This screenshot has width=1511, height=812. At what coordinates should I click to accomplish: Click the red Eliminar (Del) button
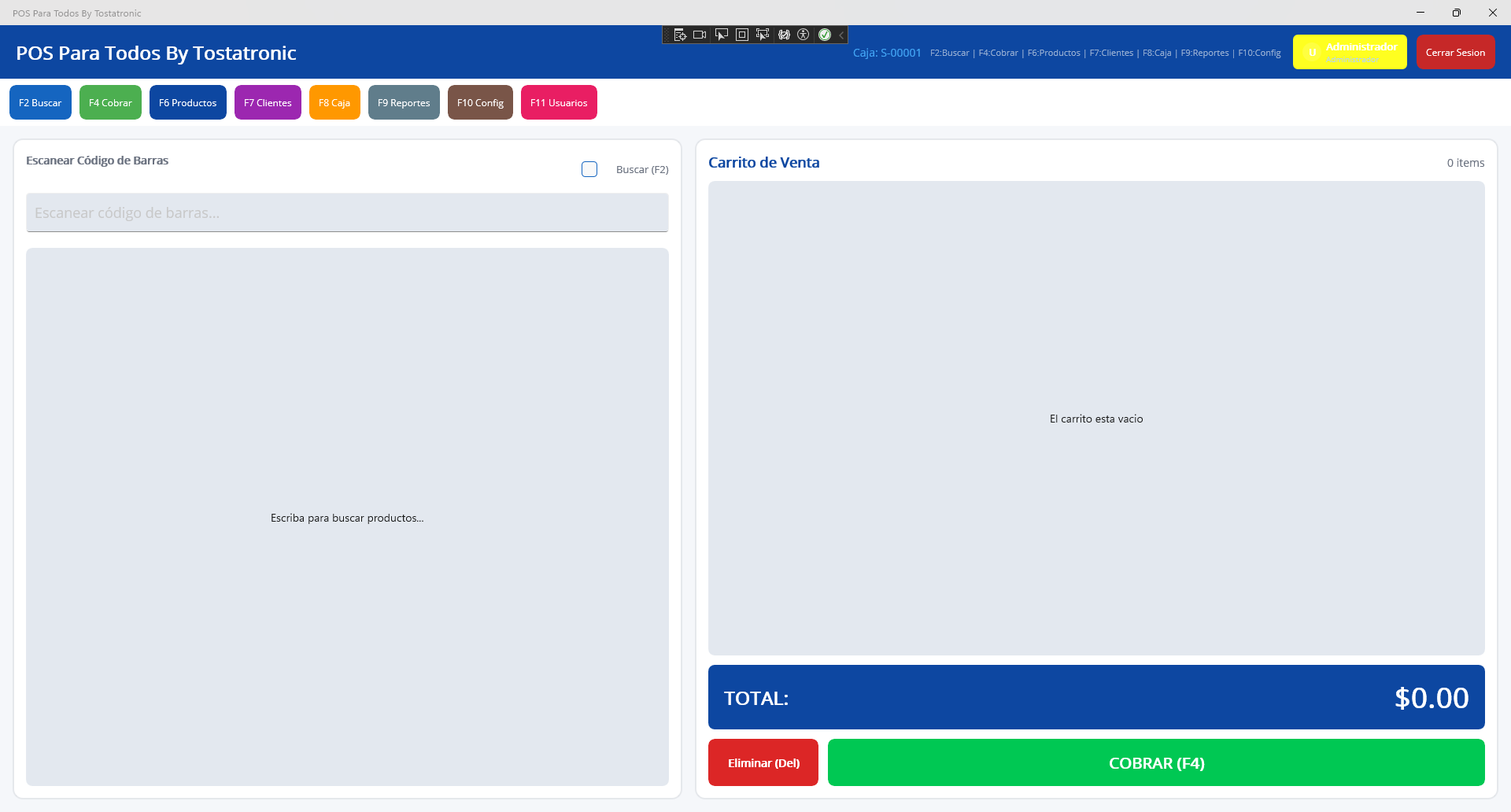[x=763, y=762]
